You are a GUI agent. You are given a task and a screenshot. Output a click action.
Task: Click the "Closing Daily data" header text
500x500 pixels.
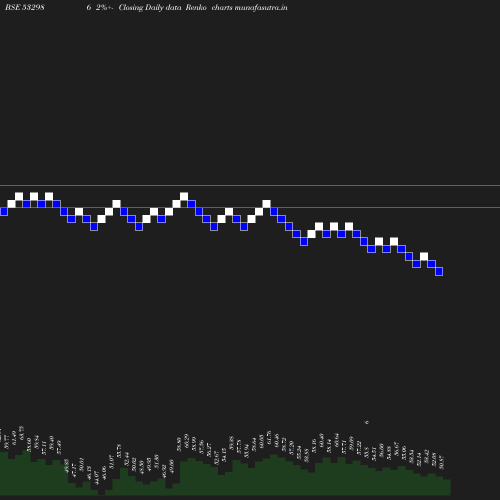150,7
